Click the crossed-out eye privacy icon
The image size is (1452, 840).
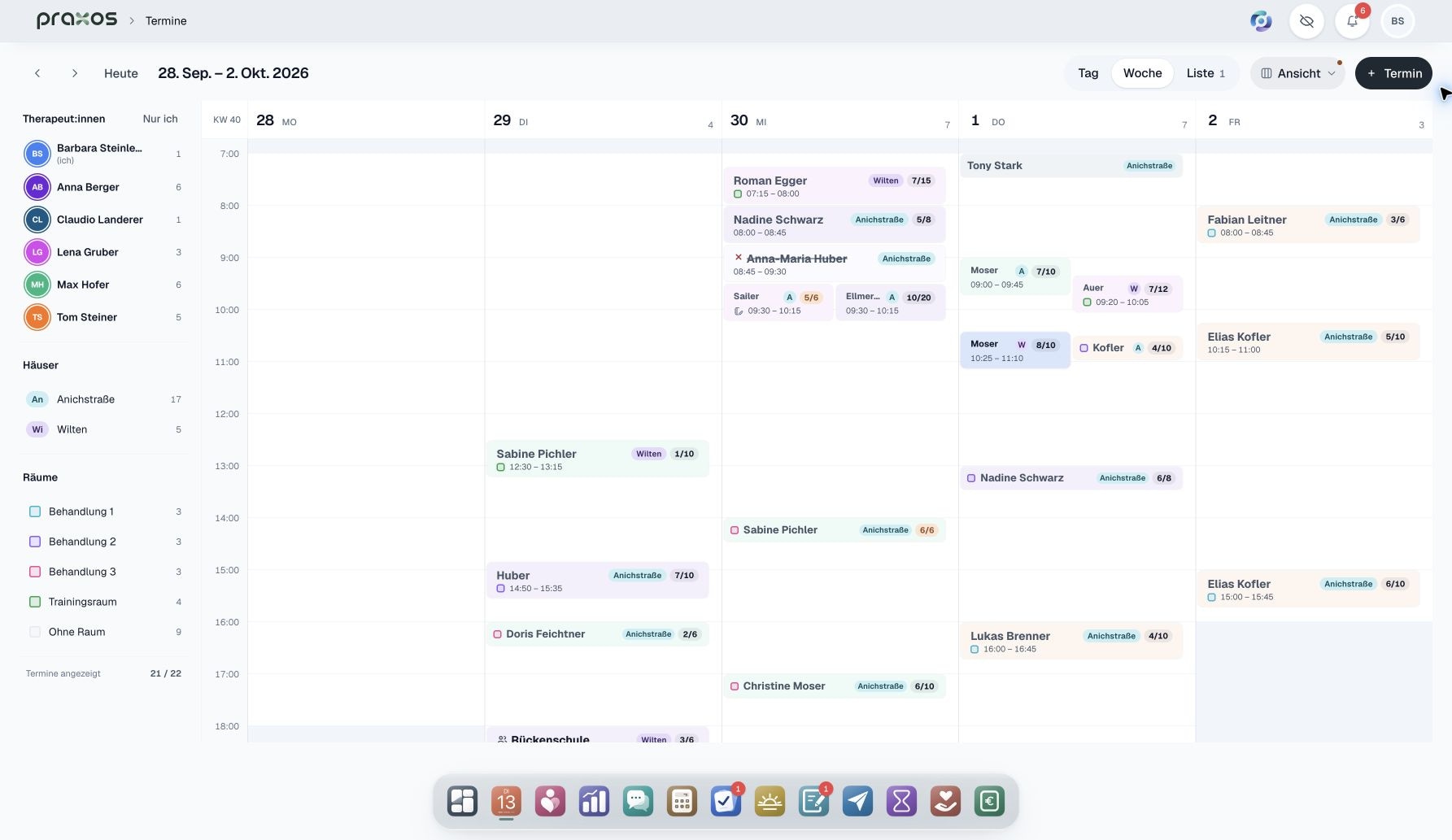pyautogui.click(x=1306, y=21)
